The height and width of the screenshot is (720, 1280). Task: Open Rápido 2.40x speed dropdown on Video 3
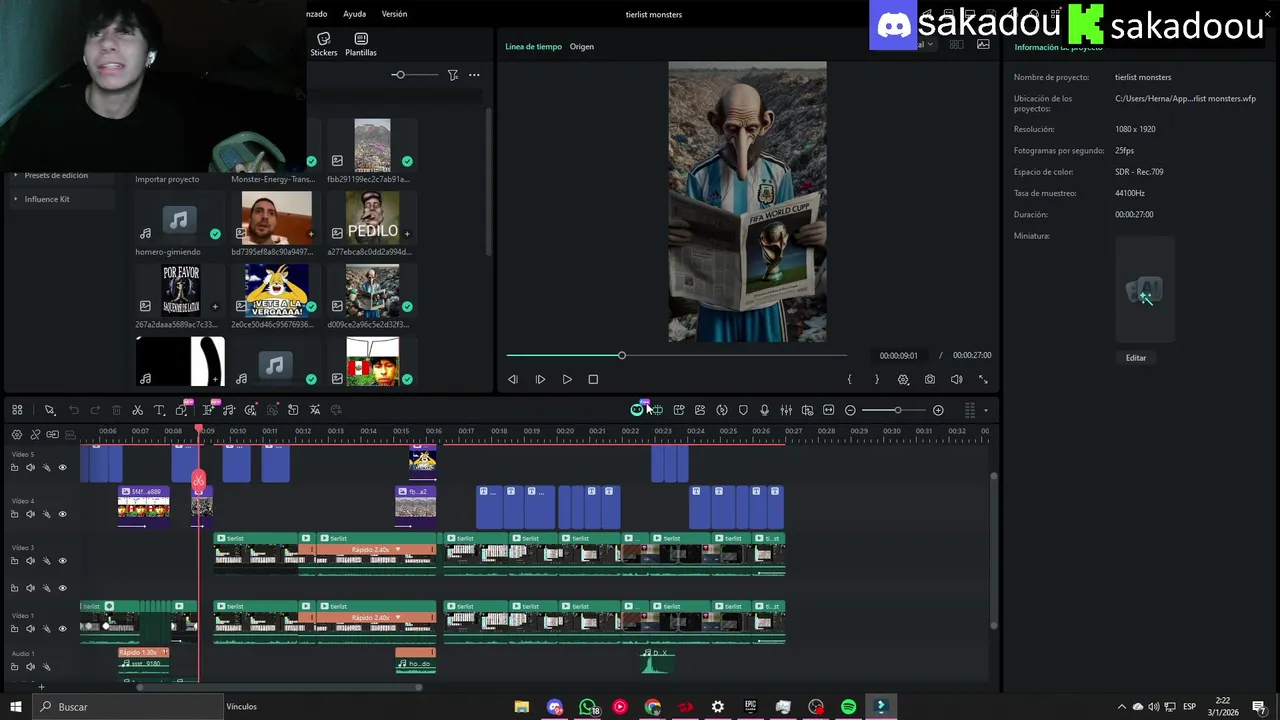398,550
